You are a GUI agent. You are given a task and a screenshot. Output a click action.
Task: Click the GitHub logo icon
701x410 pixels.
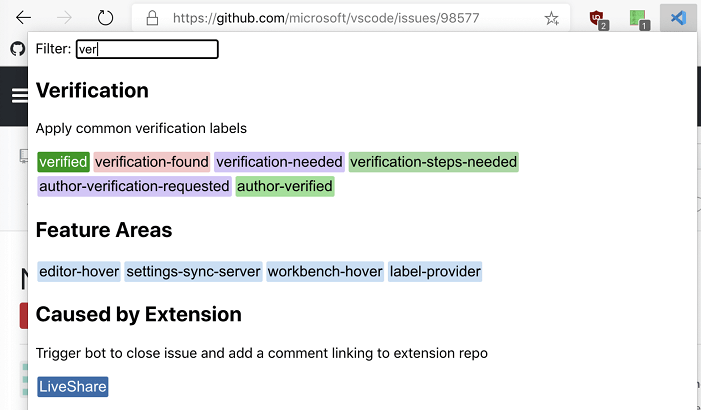coord(17,49)
